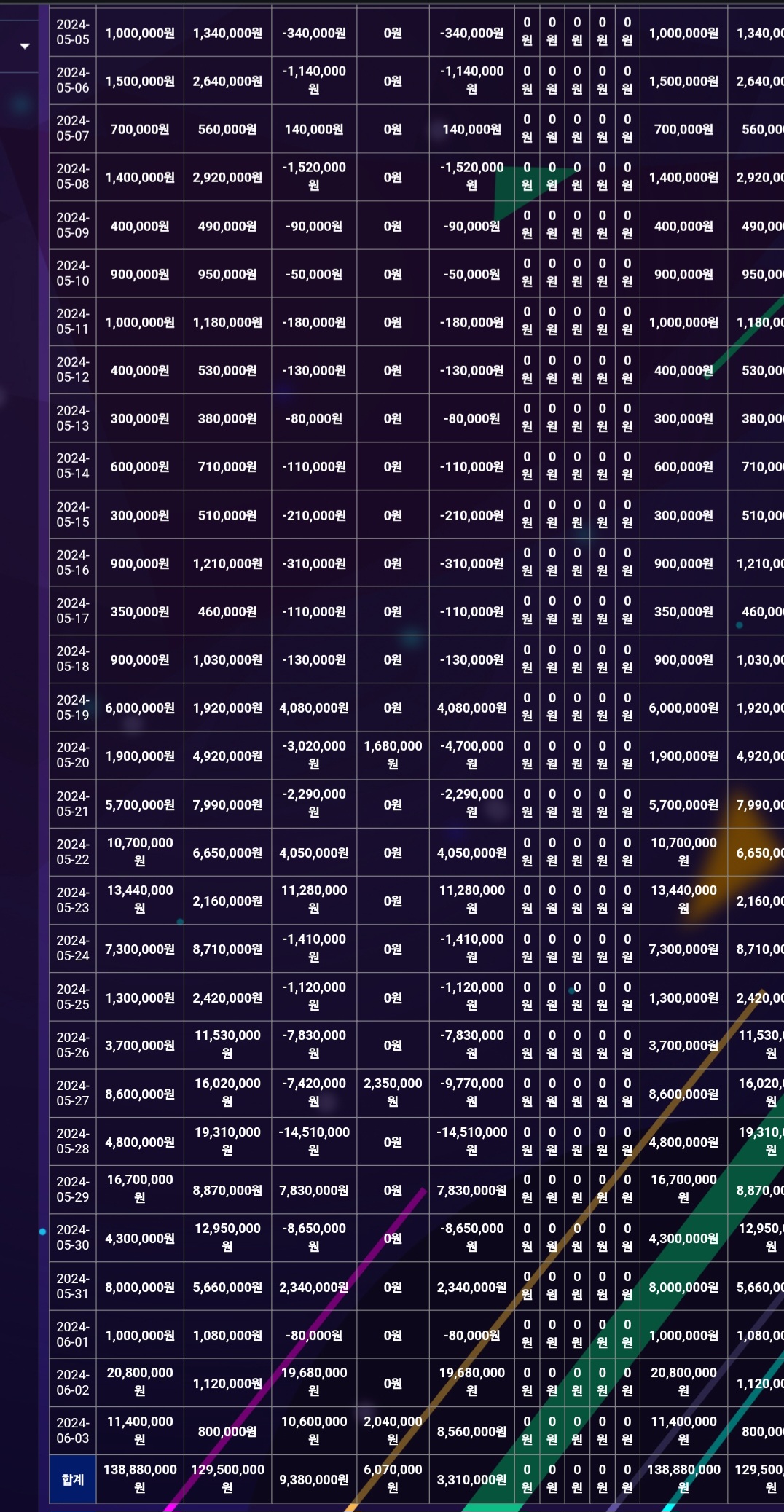The height and width of the screenshot is (1512, 784).
Task: Choose the 2024-05-31 date cell
Action: (x=73, y=1287)
